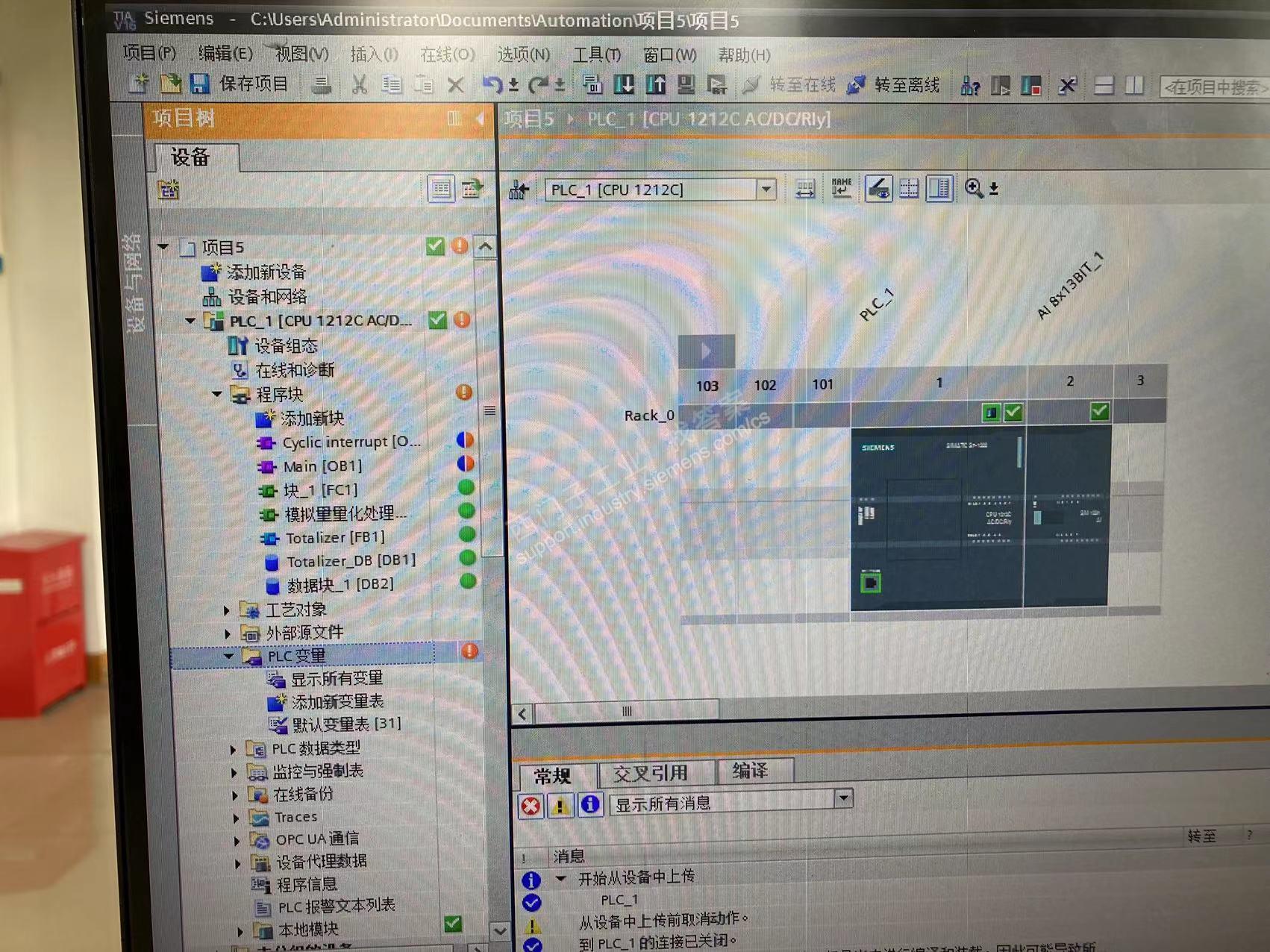Collapse the project tree with the arrow

point(480,119)
